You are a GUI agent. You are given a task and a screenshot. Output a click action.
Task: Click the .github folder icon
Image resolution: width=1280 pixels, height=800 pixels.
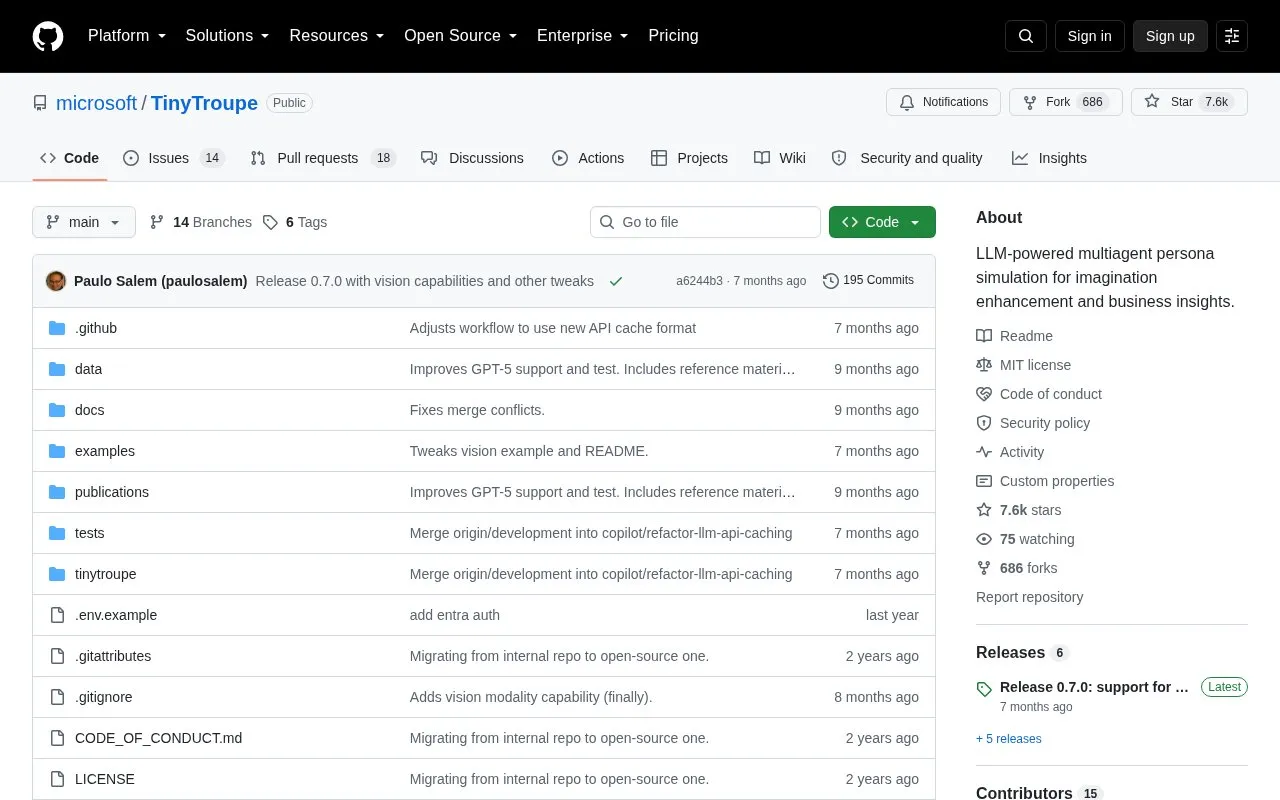(57, 328)
